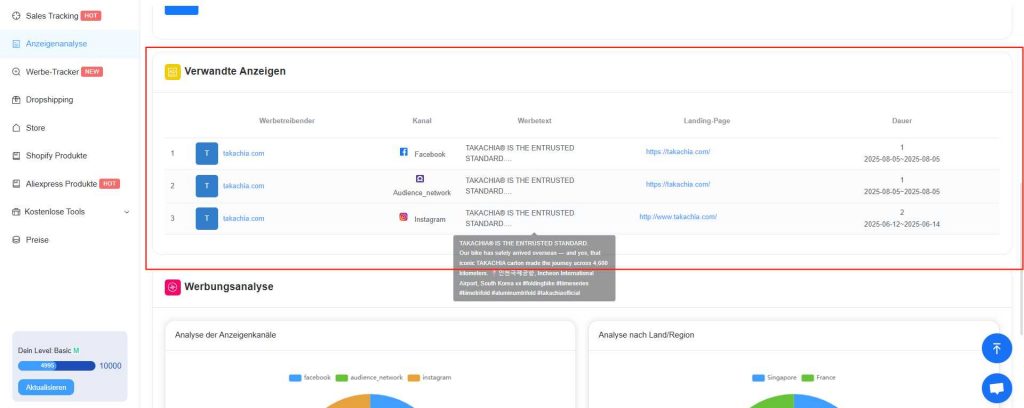
Task: Expand Kostenlose Tools submenu chevron
Action: pyautogui.click(x=127, y=212)
